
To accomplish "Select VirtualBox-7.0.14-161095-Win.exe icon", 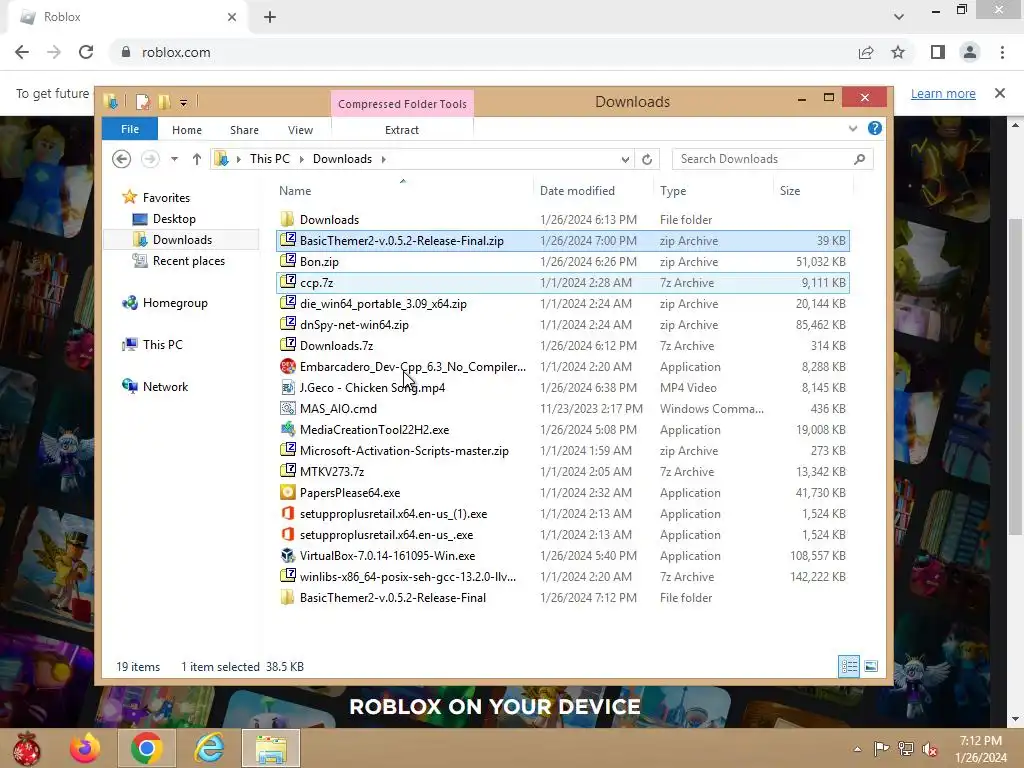I will point(287,555).
